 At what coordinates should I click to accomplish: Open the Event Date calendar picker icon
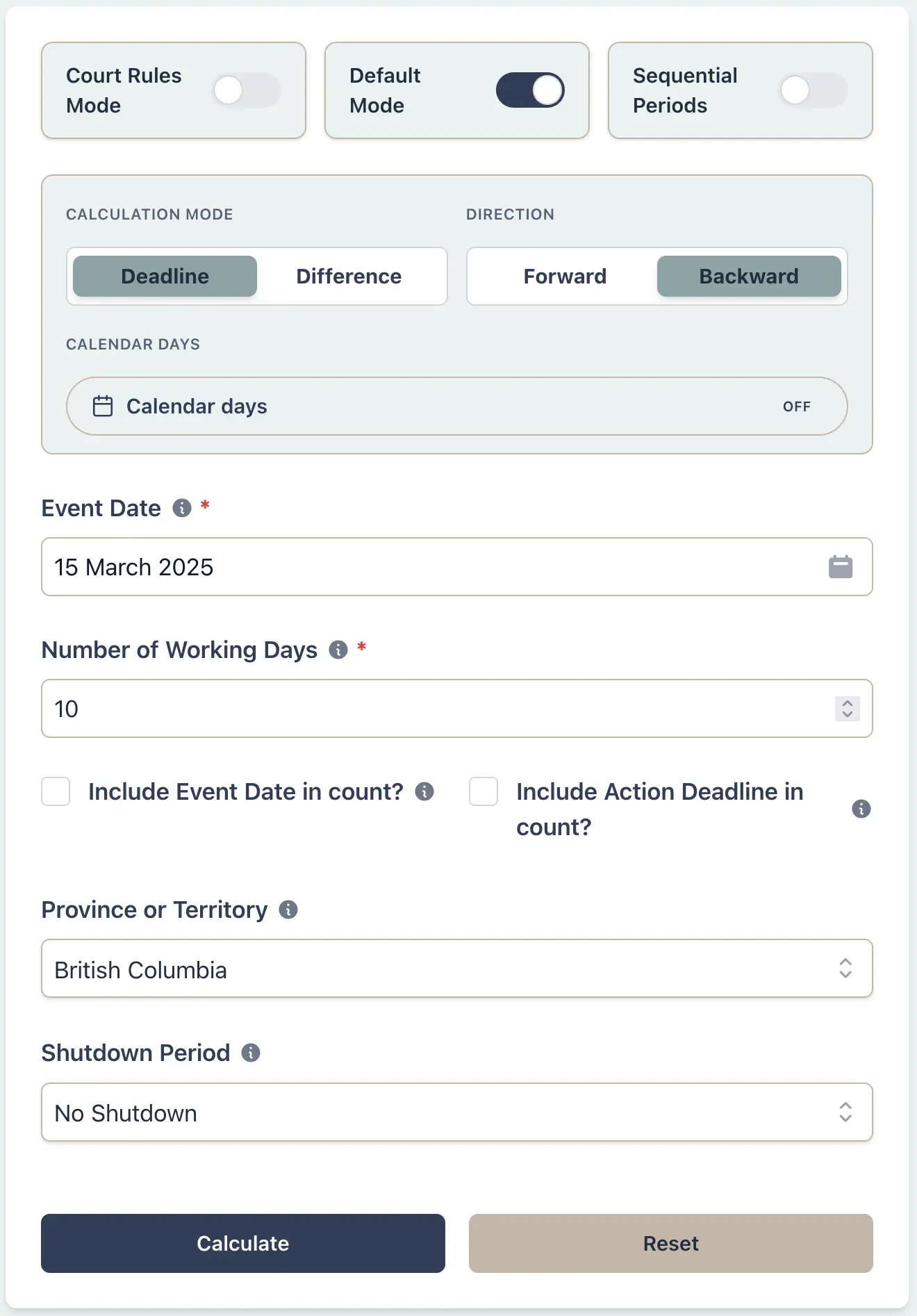(840, 567)
